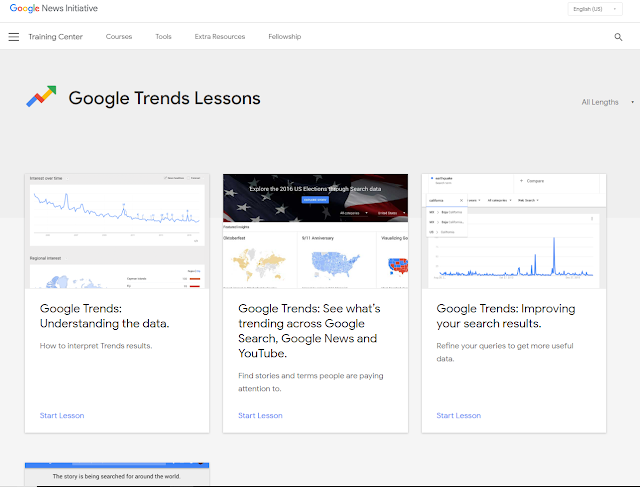Go to the Courses menu

[x=119, y=36]
